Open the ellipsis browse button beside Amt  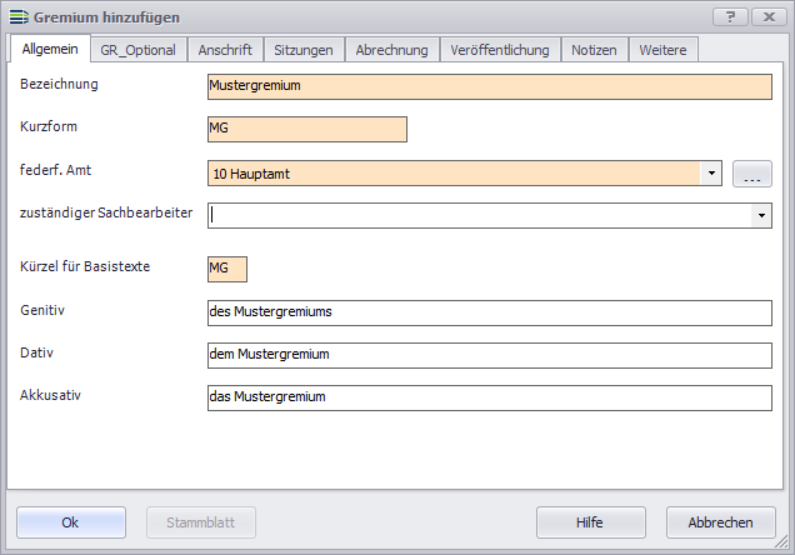752,174
